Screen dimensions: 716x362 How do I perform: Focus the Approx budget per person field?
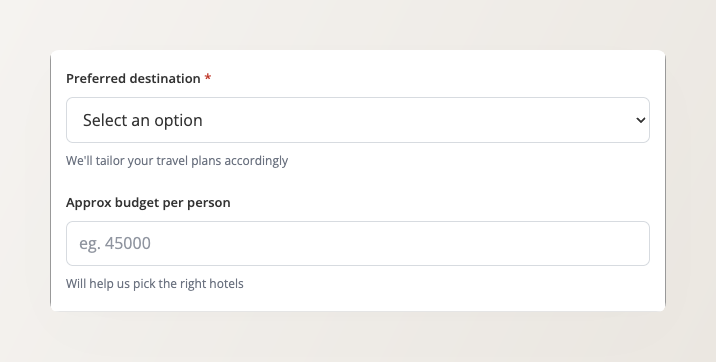point(358,243)
